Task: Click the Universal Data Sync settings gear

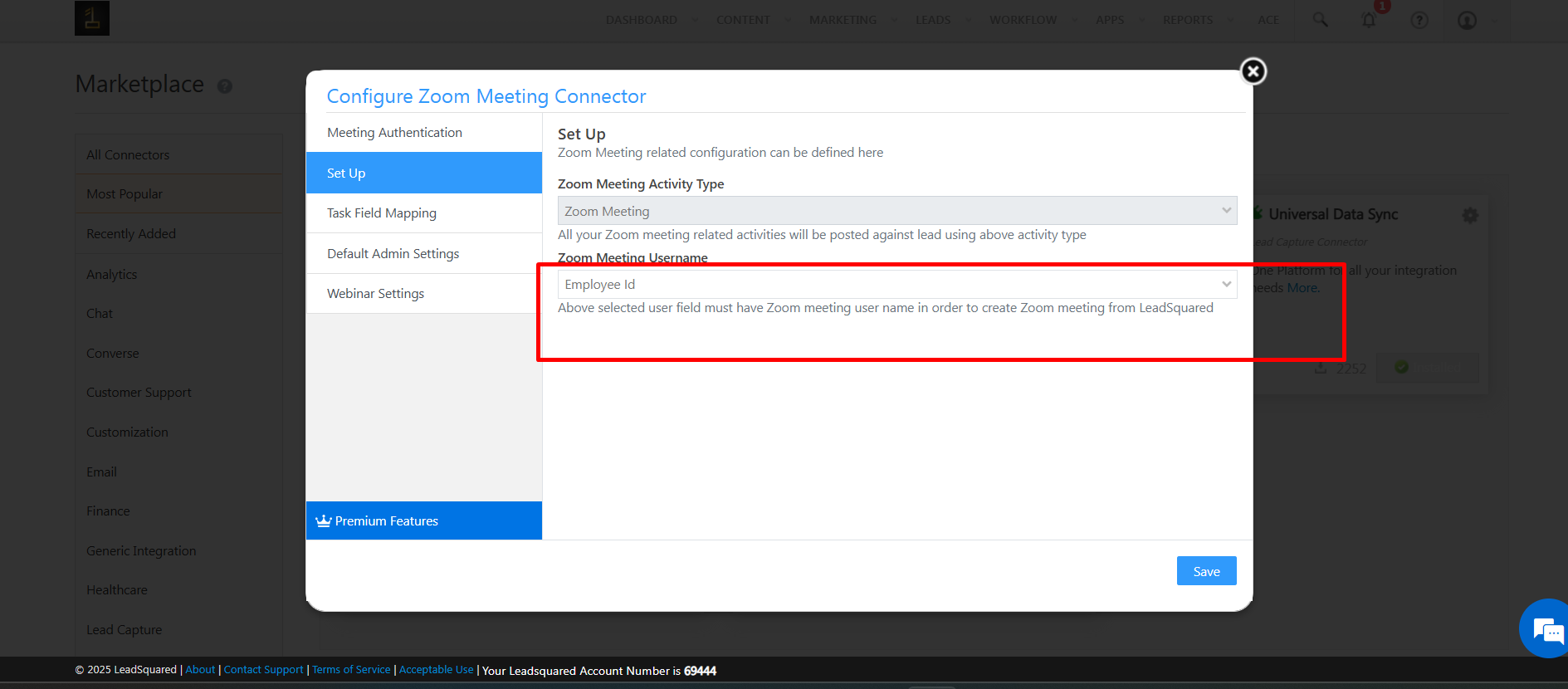Action: [1470, 216]
